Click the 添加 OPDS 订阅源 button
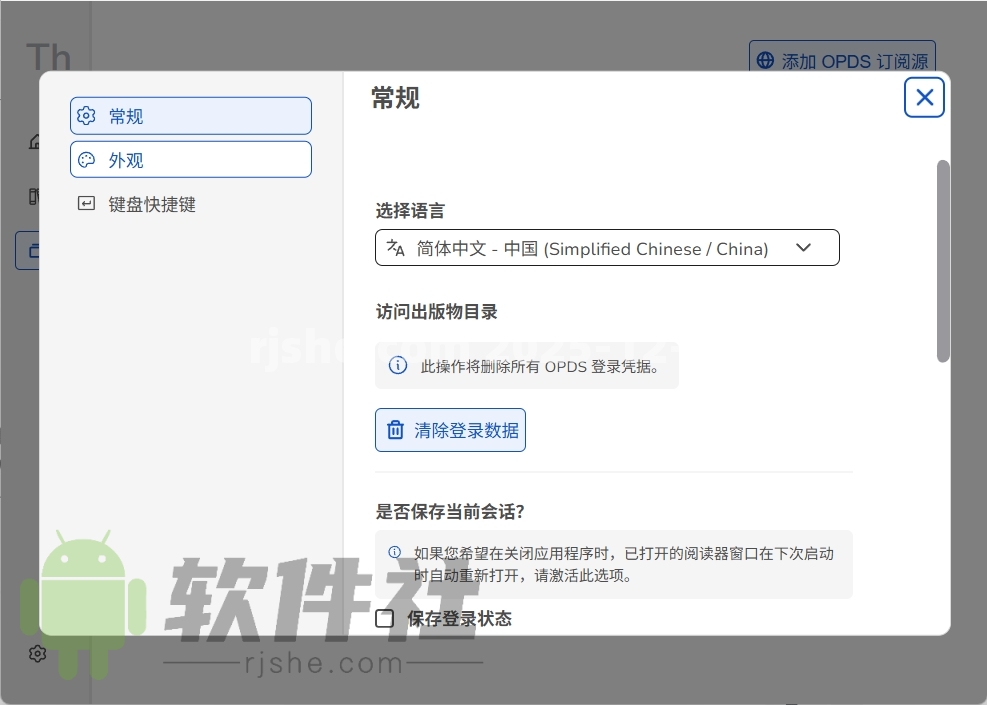The width and height of the screenshot is (987, 705). pos(842,61)
